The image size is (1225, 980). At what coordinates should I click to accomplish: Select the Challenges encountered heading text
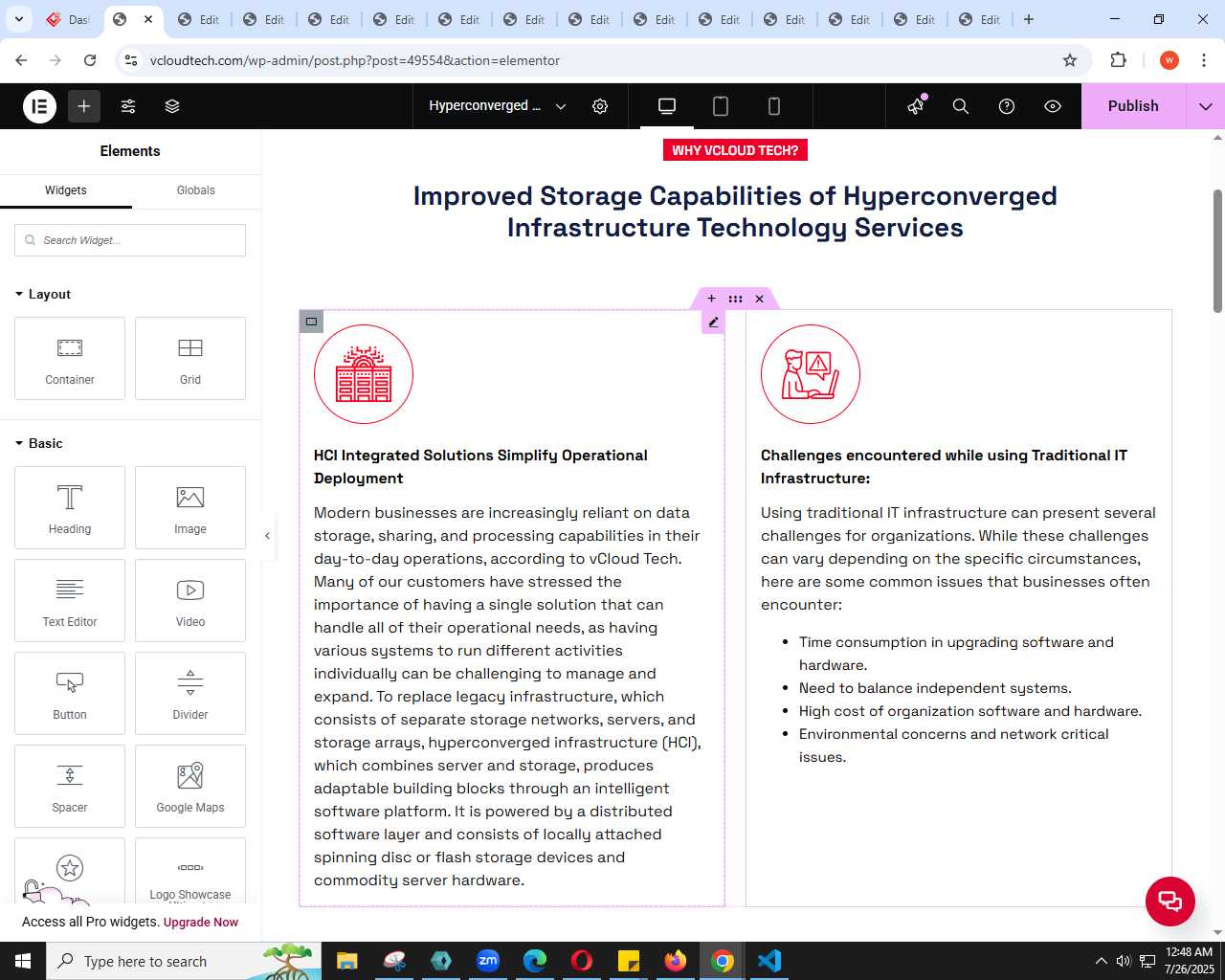[944, 467]
